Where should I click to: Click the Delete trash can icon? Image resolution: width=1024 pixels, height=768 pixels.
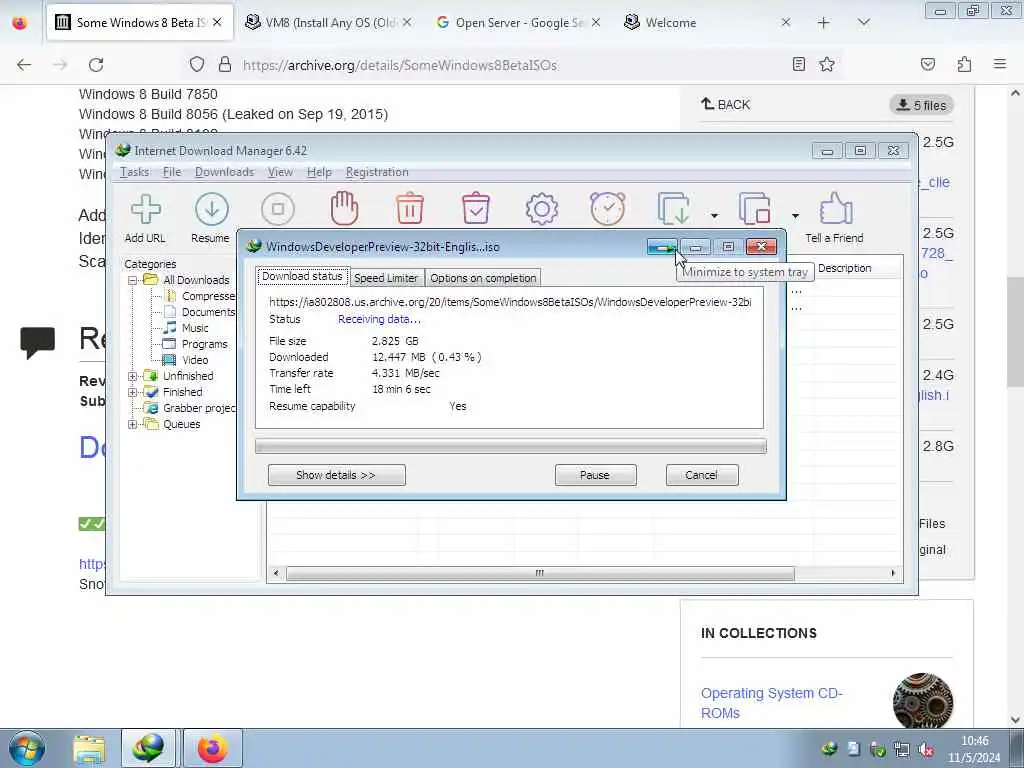tap(410, 208)
